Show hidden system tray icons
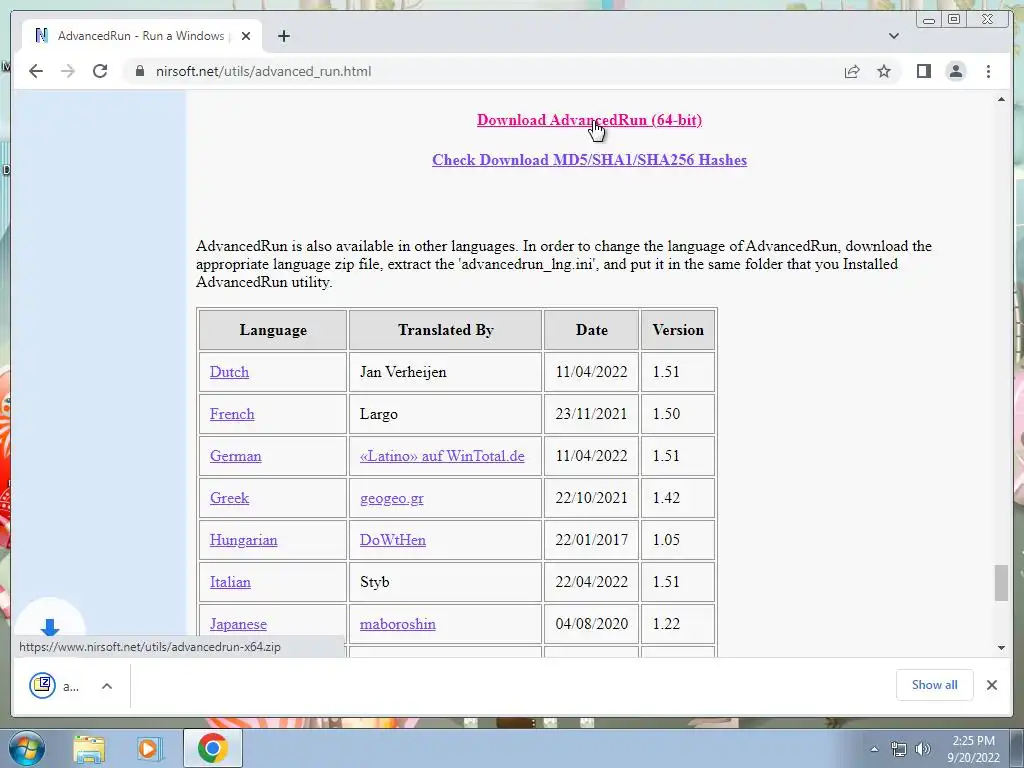1024x768 pixels. (x=874, y=749)
